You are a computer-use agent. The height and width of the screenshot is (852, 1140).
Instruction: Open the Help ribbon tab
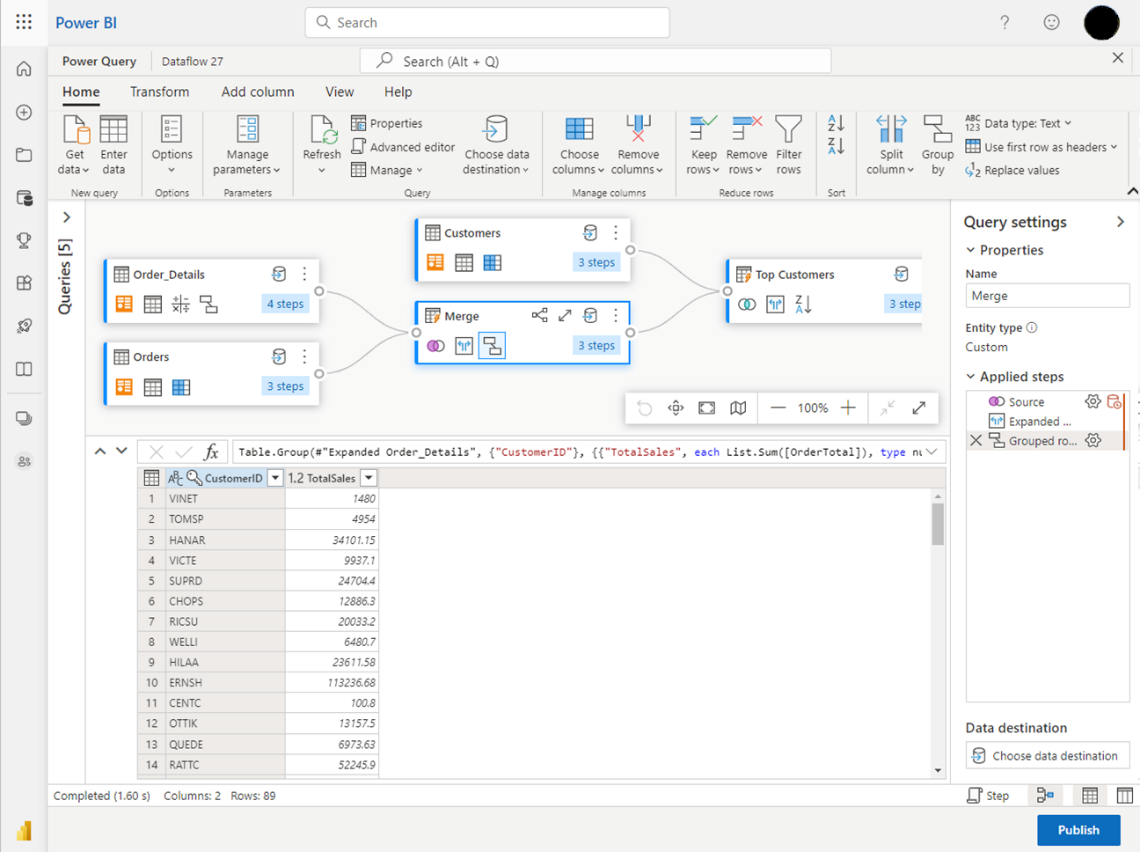(x=398, y=92)
